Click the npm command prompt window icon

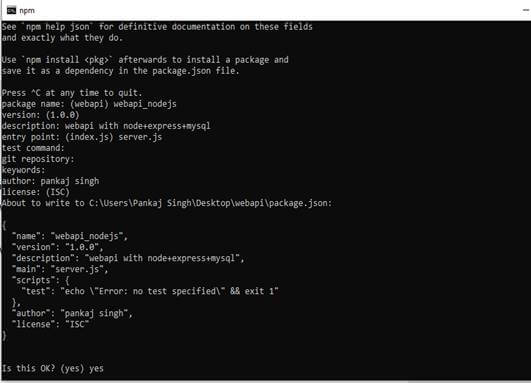11,10
